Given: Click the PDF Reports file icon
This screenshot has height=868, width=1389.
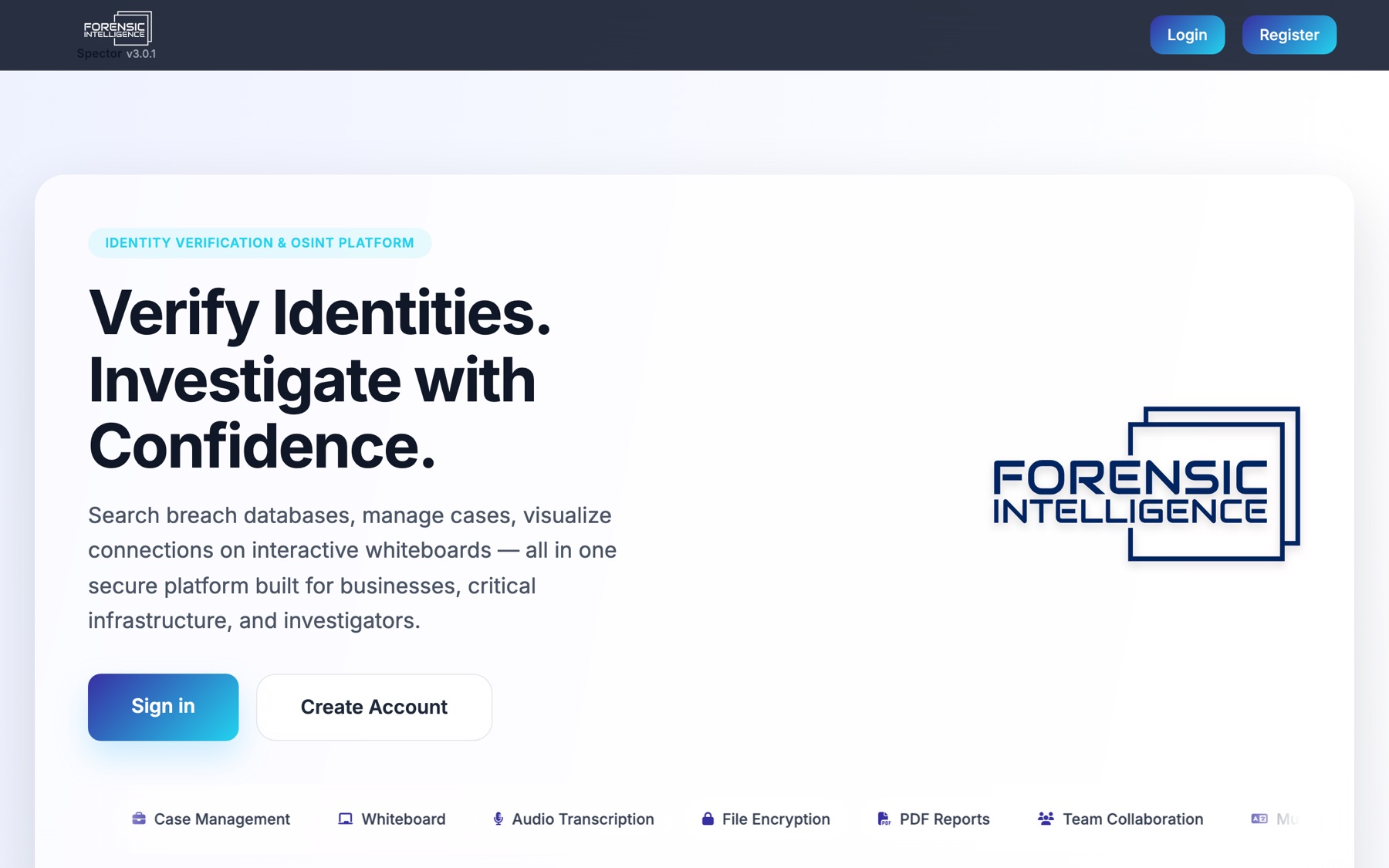Looking at the screenshot, I should point(884,819).
